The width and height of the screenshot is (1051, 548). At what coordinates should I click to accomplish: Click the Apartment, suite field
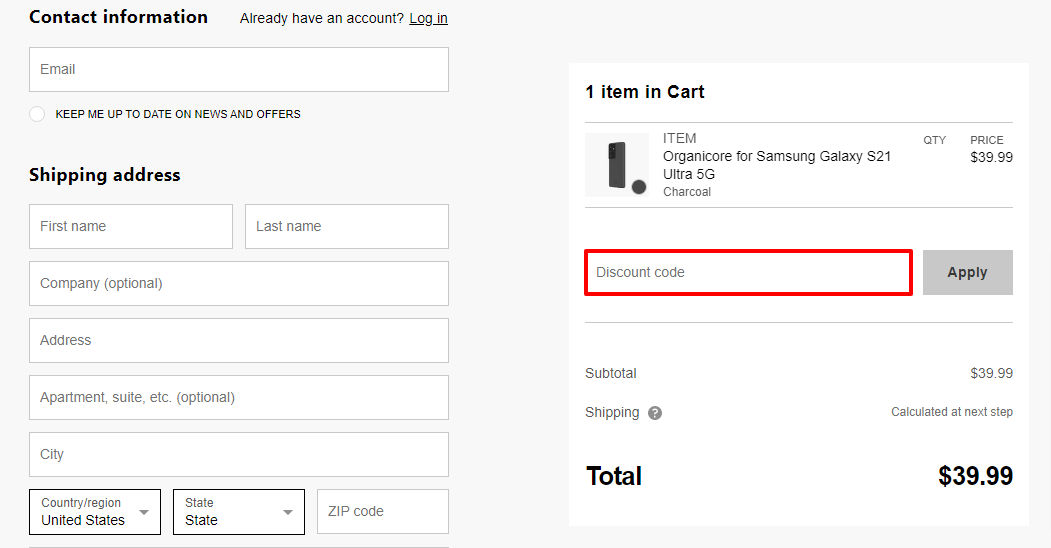[x=239, y=397]
